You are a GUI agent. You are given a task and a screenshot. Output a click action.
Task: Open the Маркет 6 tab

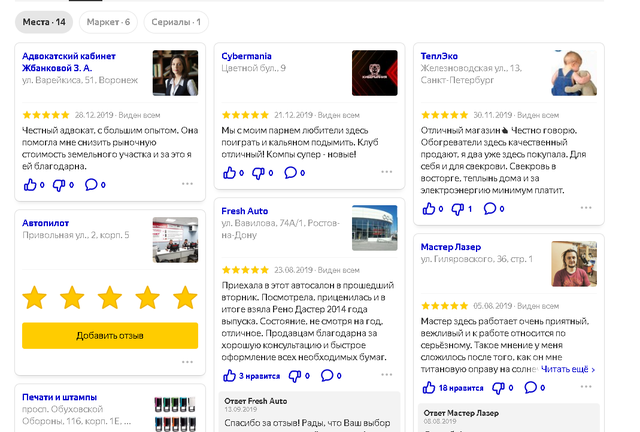(108, 22)
